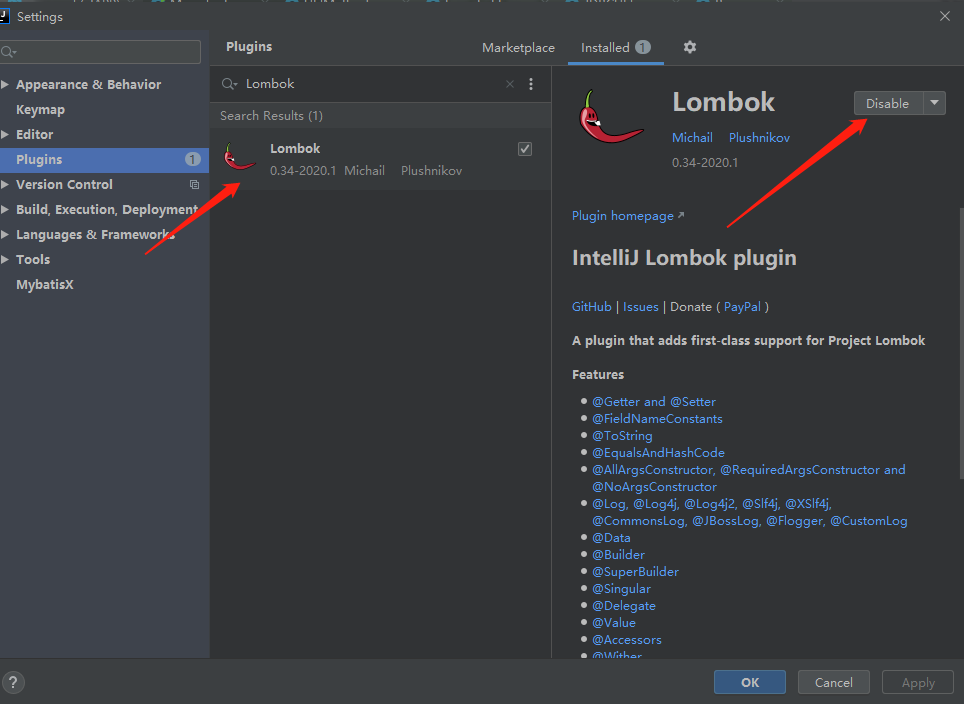
Task: Expand the Editor section
Action: click(x=5, y=134)
